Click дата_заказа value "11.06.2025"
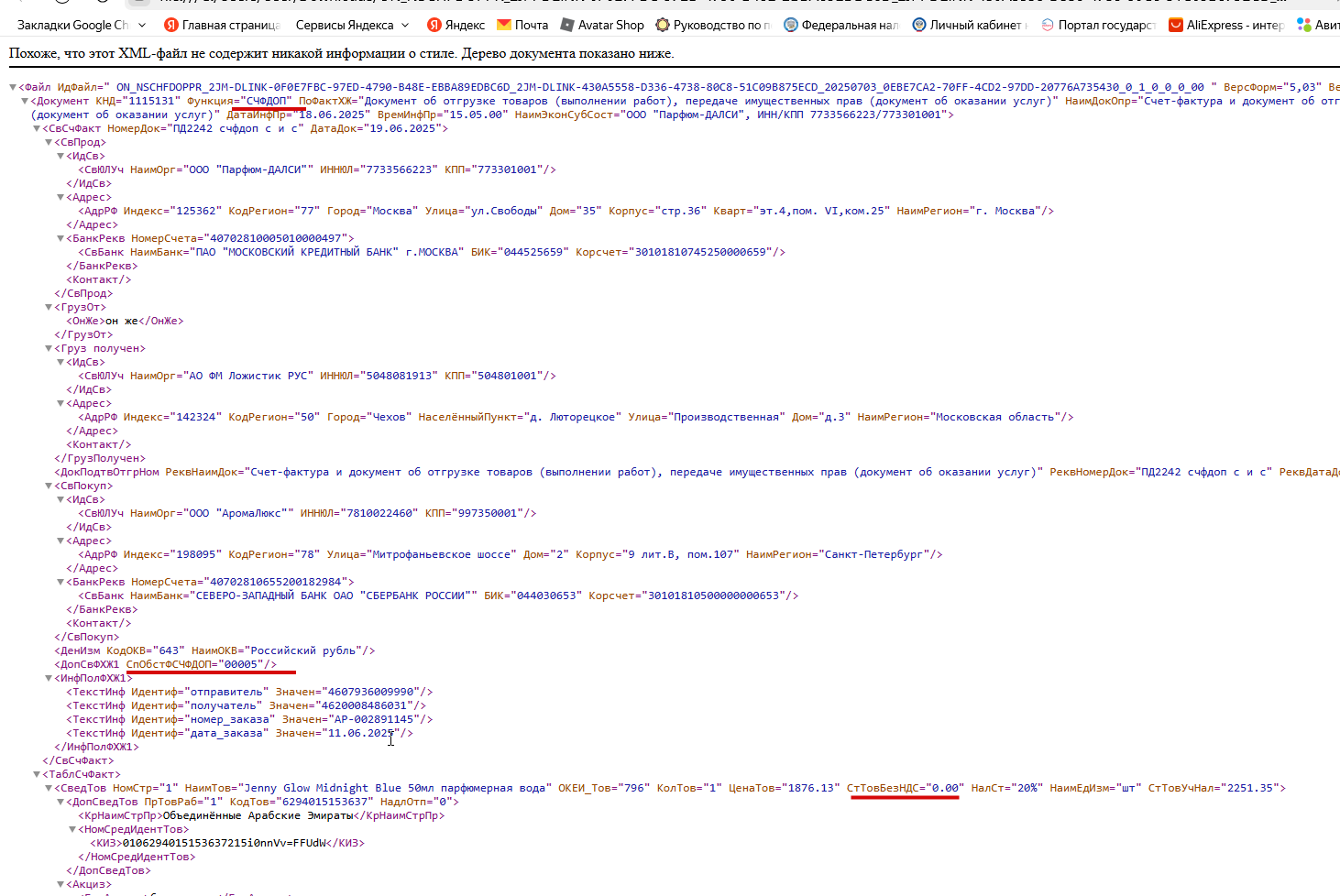The width and height of the screenshot is (1340, 896). click(x=361, y=734)
